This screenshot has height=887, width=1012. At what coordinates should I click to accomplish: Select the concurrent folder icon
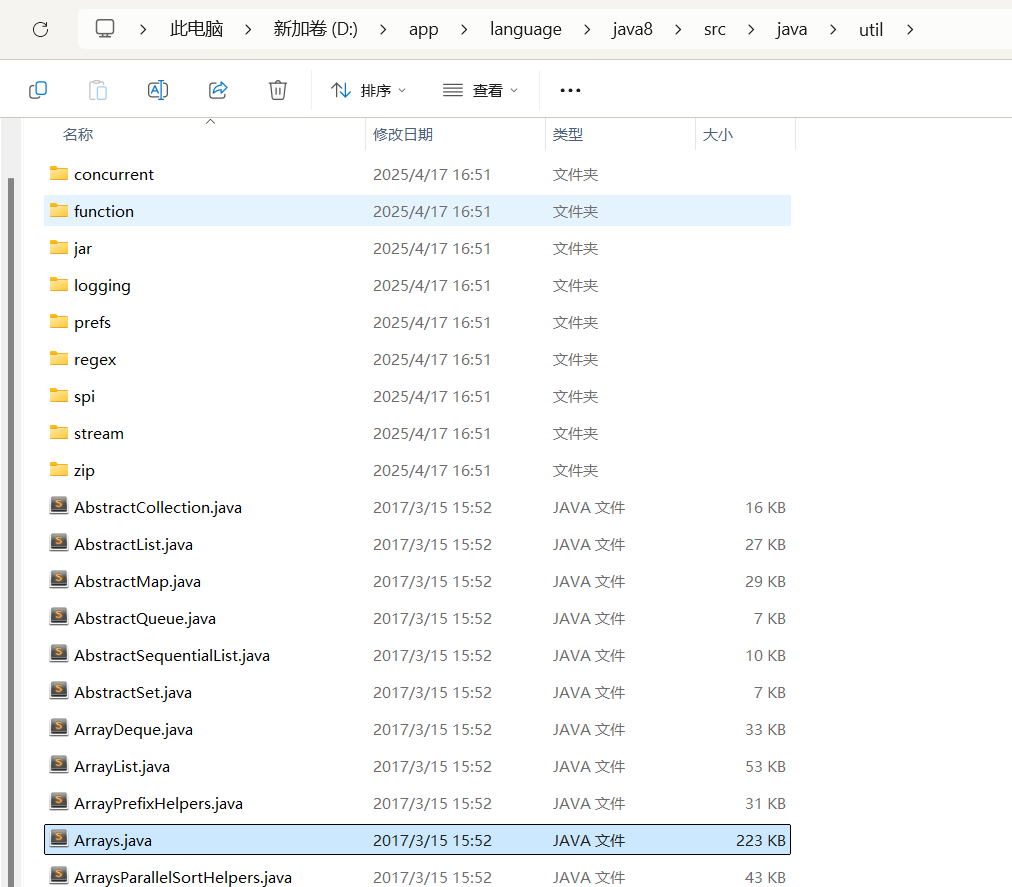click(59, 173)
